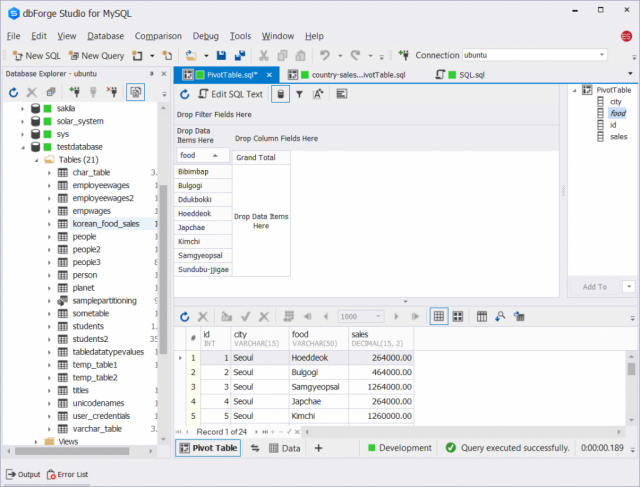Select the sales field in field list
Viewport: 640px width, 487px height.
(618, 137)
